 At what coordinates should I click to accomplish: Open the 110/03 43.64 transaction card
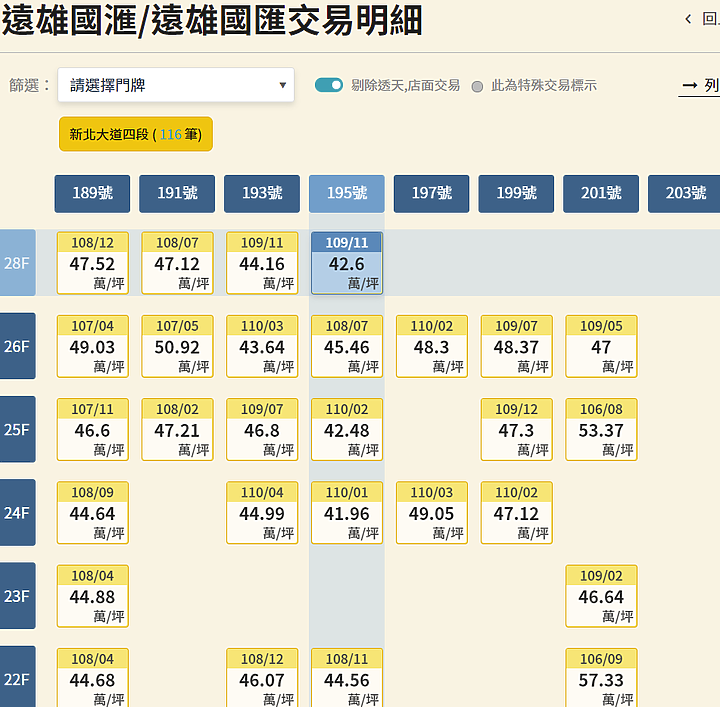(262, 346)
